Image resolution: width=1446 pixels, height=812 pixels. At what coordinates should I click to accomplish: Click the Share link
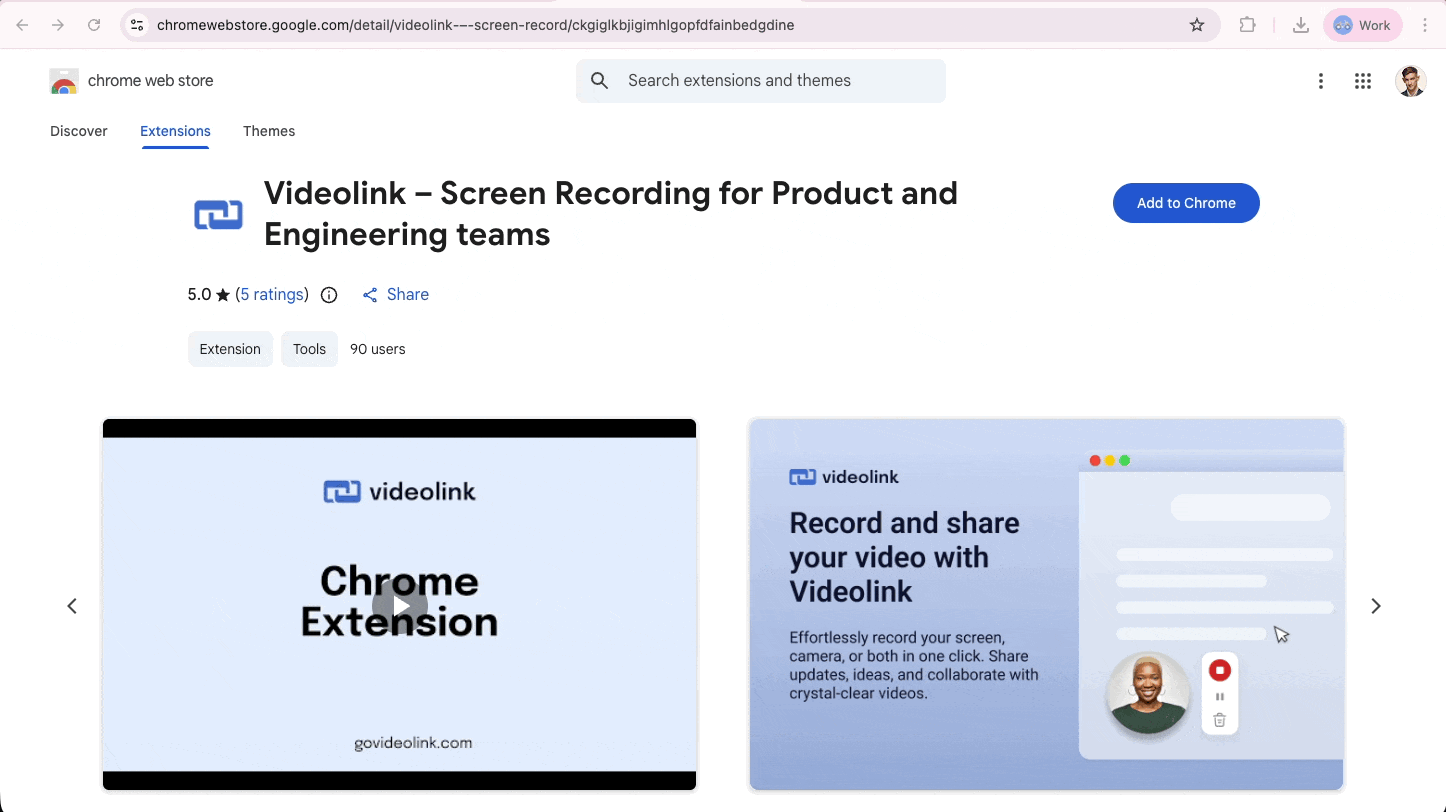tap(396, 294)
